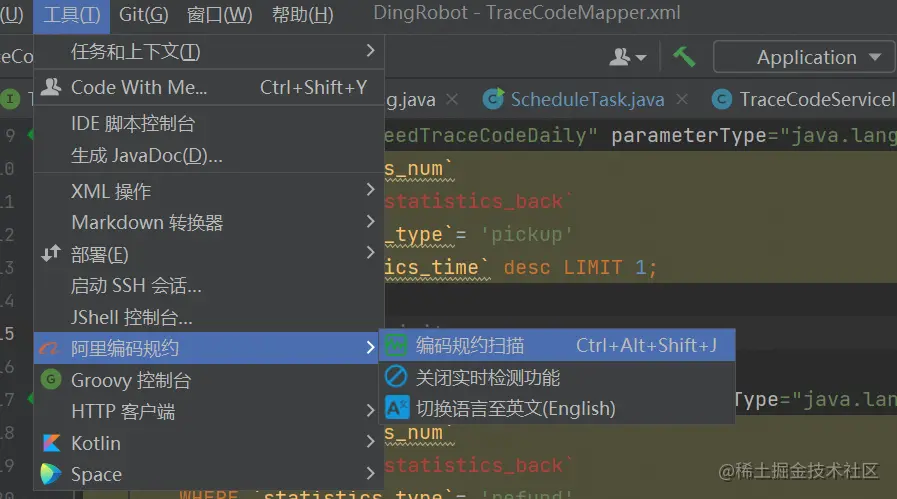This screenshot has width=897, height=499.
Task: Expand 阿里编码规约 submenu arrow
Action: (370, 347)
